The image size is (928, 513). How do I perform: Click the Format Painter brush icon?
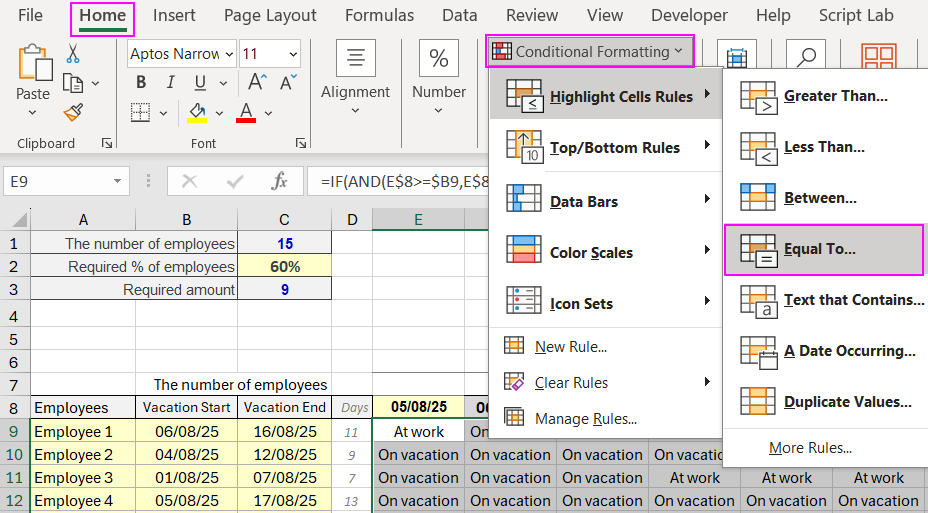coord(73,112)
